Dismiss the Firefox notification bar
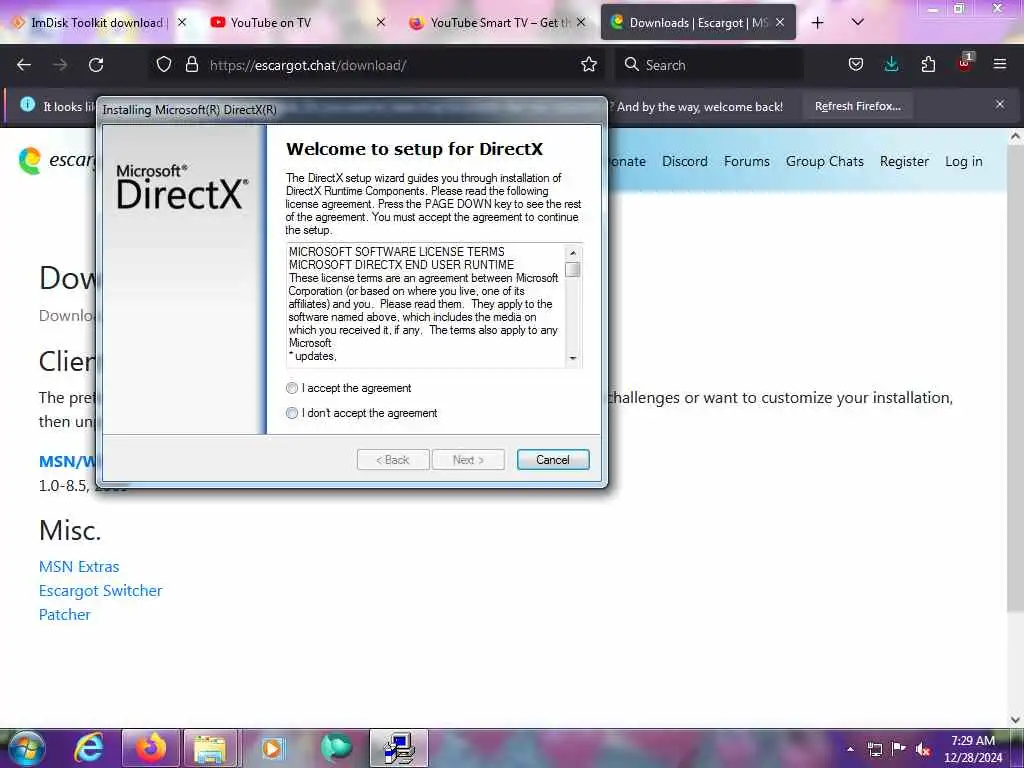This screenshot has width=1024, height=768. click(999, 104)
